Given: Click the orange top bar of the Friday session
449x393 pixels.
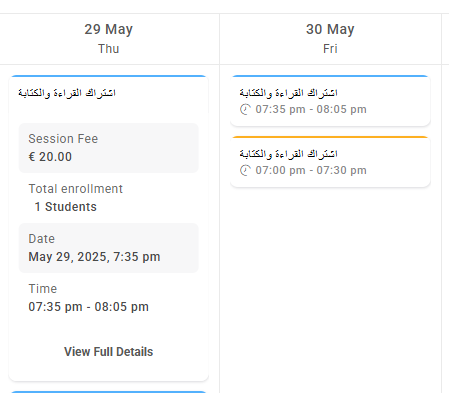Looking at the screenshot, I should pos(330,137).
